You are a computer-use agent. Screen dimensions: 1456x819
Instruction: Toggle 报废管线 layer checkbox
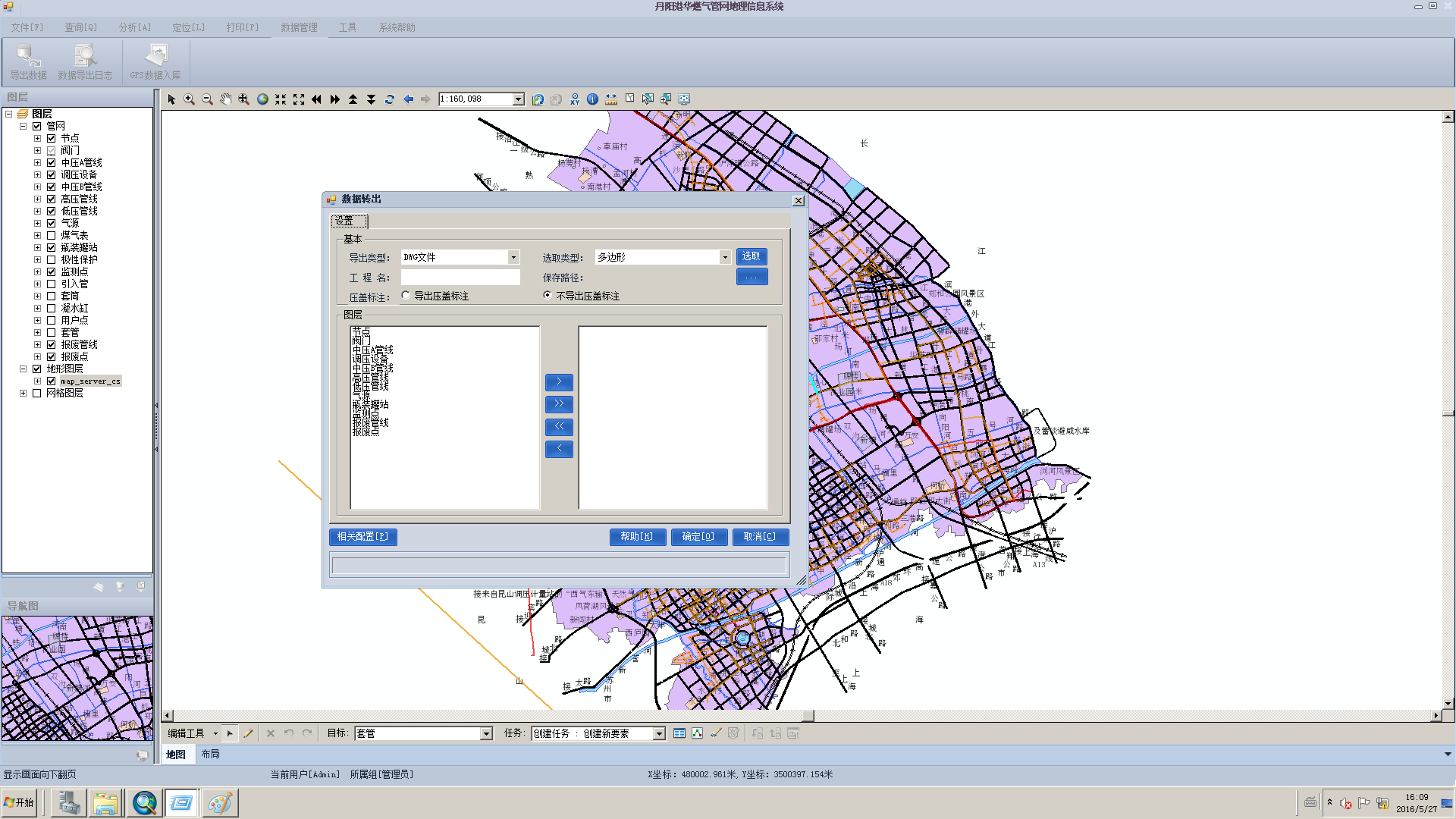coord(52,344)
